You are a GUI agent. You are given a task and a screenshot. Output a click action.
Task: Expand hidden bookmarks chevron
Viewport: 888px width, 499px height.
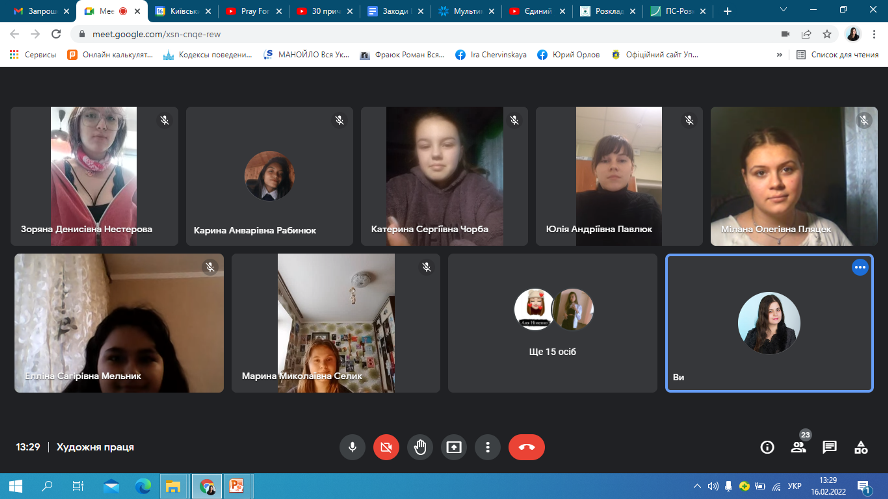click(x=779, y=54)
